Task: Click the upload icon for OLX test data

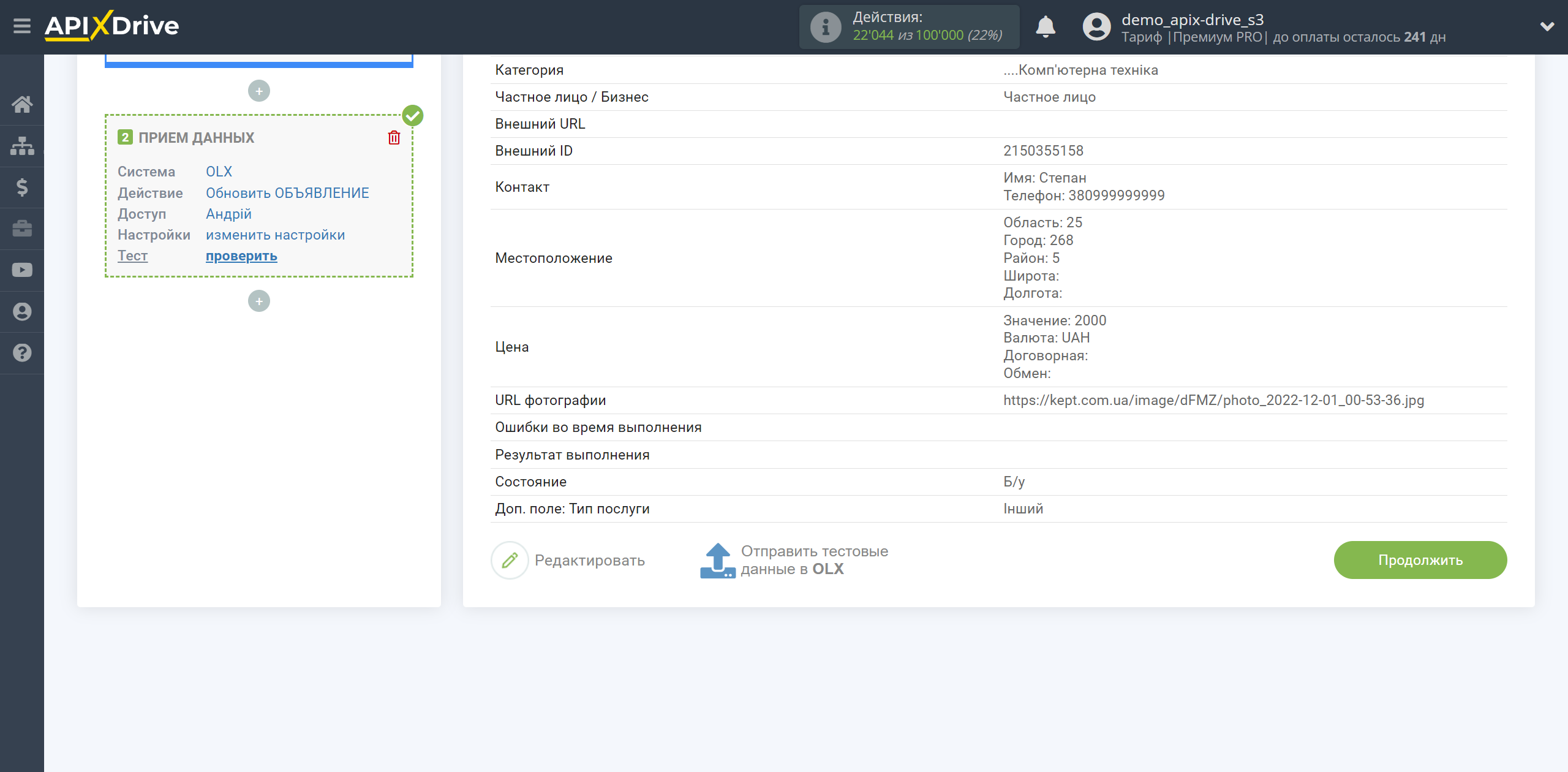Action: (x=717, y=561)
